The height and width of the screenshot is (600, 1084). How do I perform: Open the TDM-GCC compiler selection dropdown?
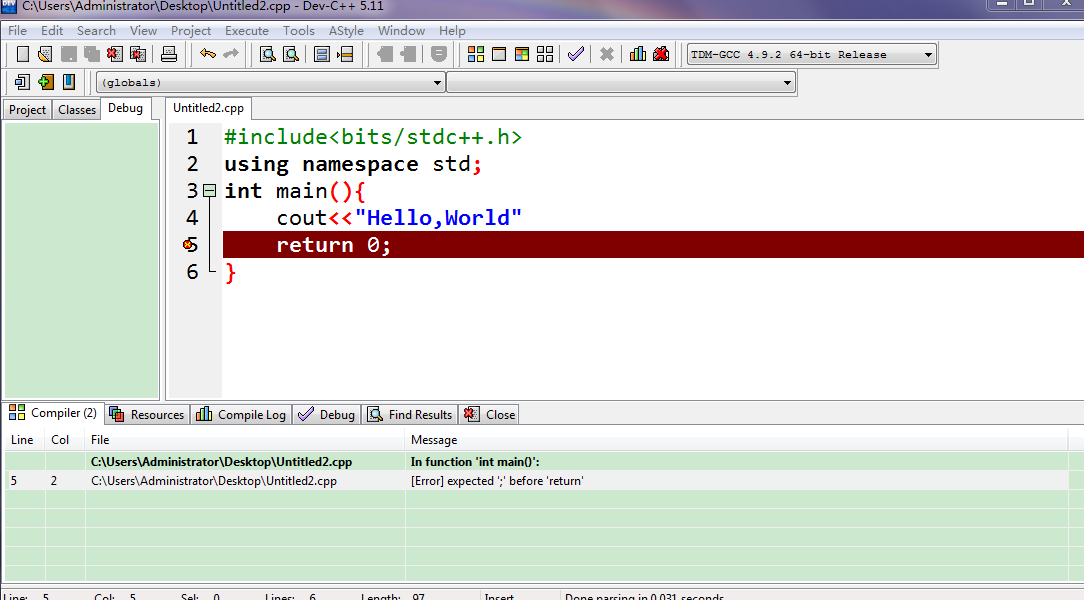click(x=928, y=55)
